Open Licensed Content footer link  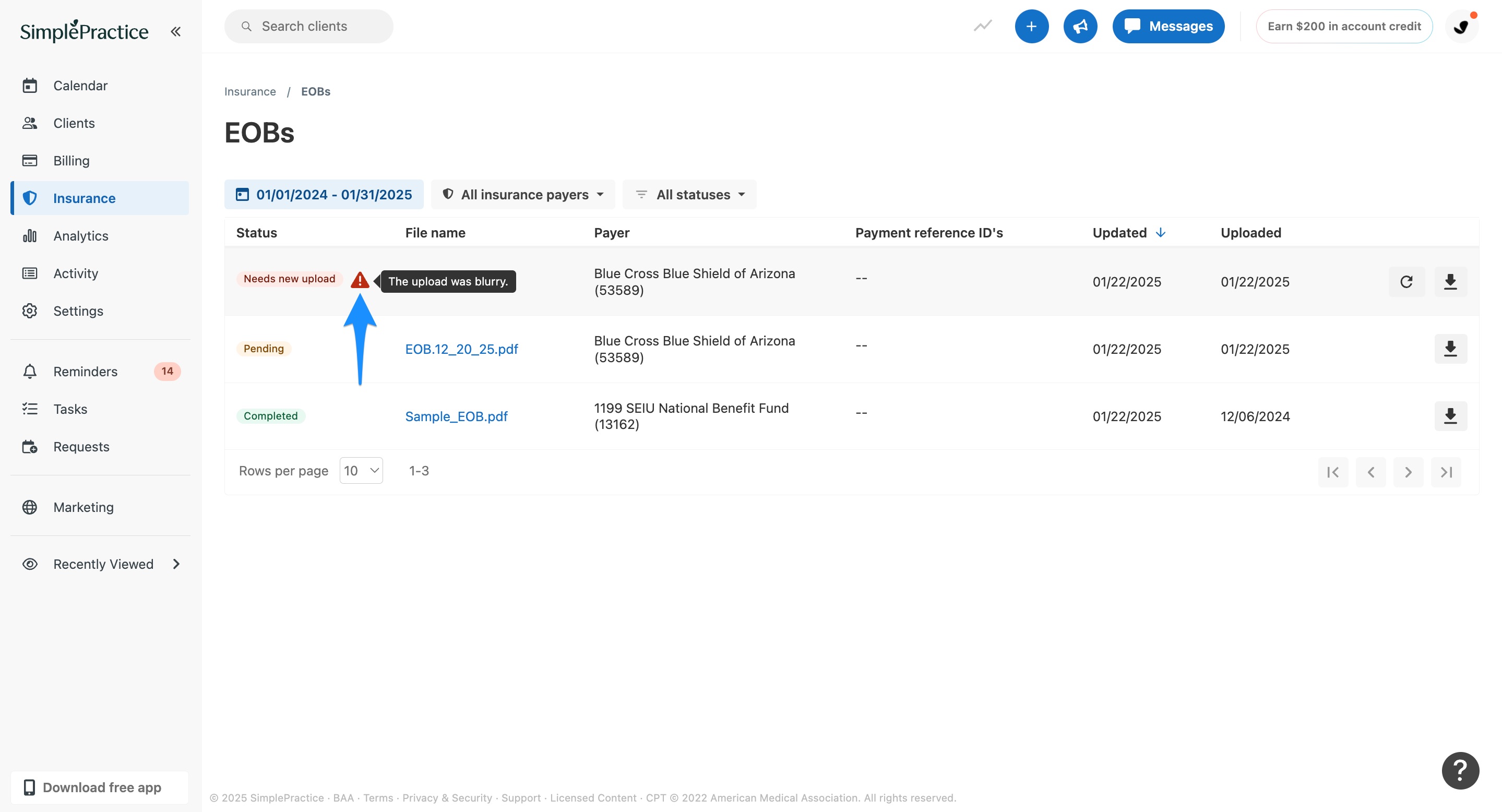pos(593,798)
